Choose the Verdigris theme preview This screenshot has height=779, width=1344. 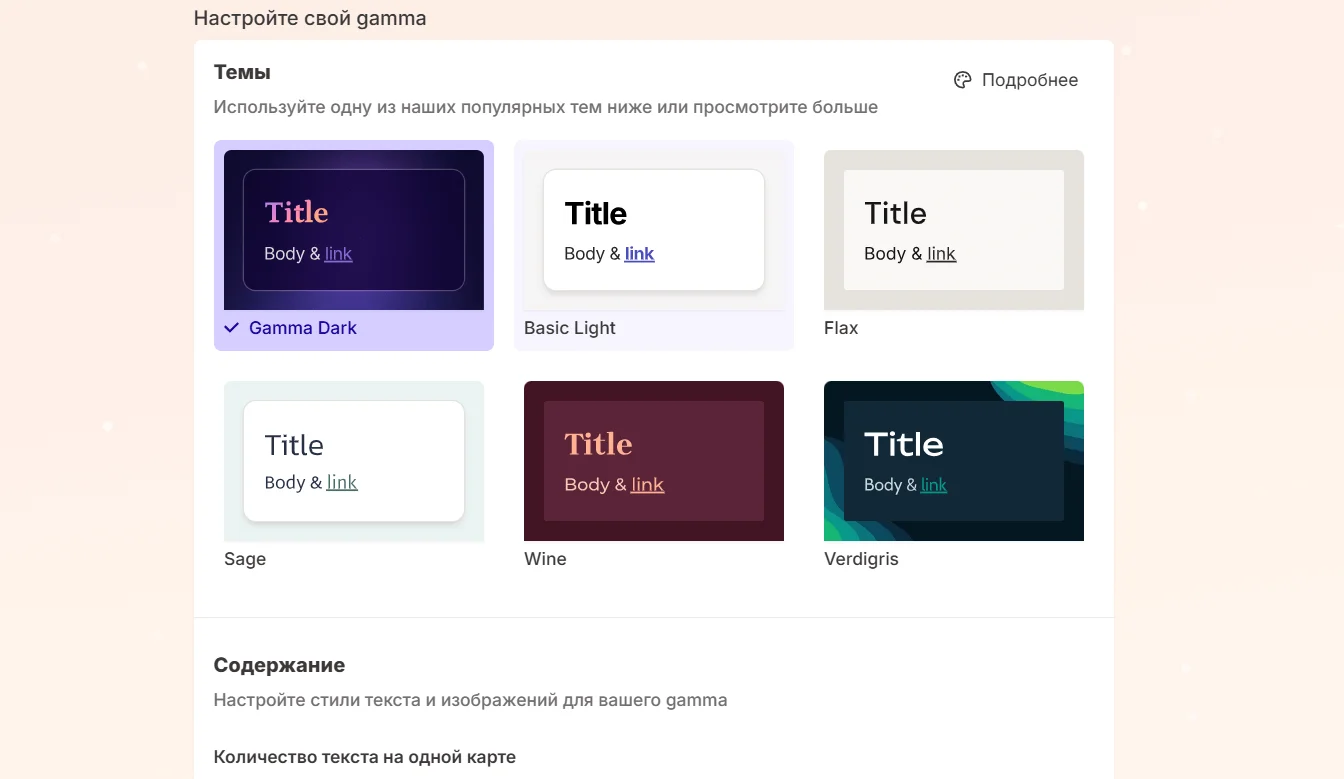[954, 461]
